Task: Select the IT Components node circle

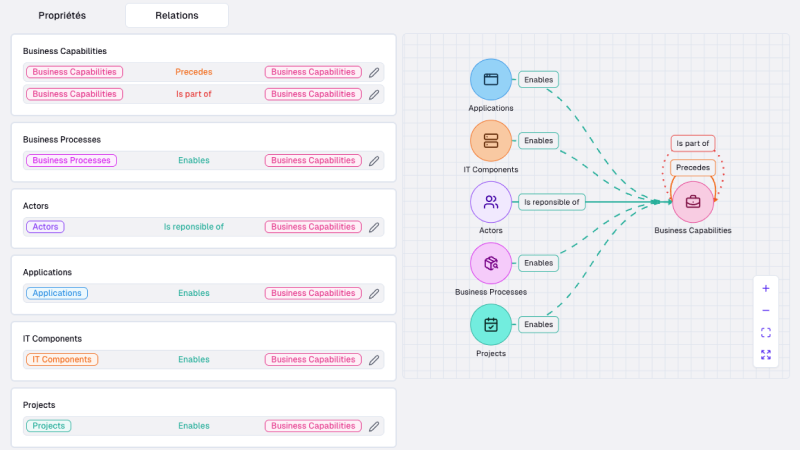Action: pos(490,141)
